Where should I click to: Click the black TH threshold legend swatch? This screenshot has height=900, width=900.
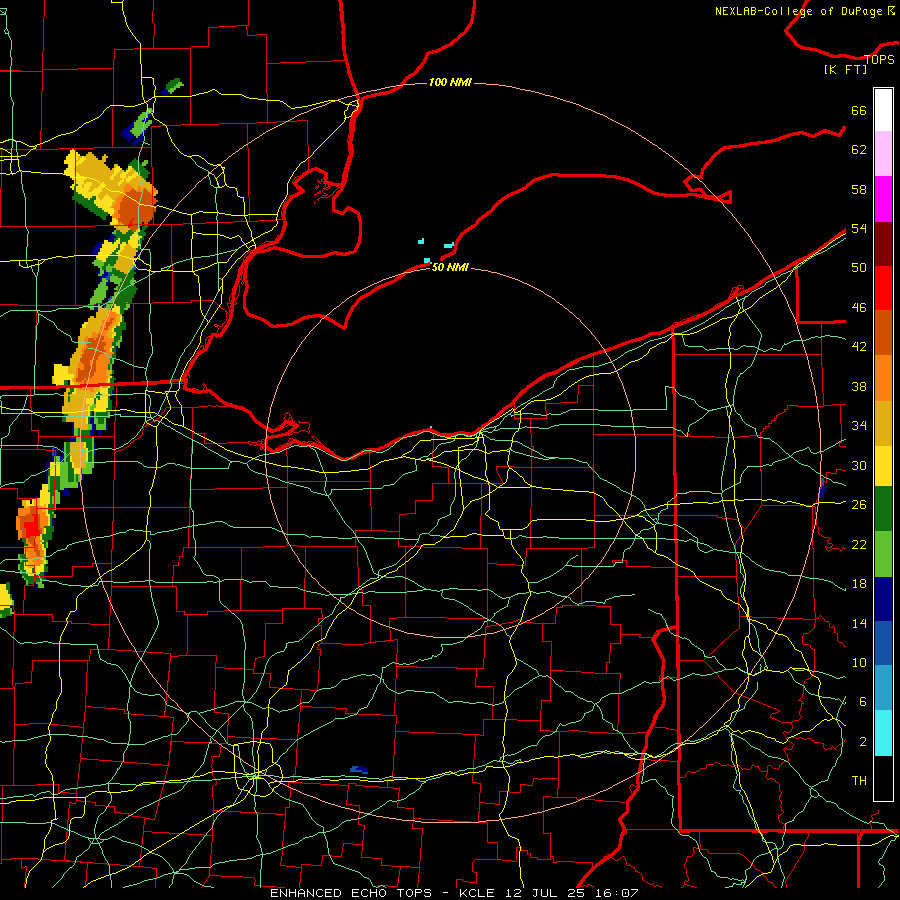883,778
